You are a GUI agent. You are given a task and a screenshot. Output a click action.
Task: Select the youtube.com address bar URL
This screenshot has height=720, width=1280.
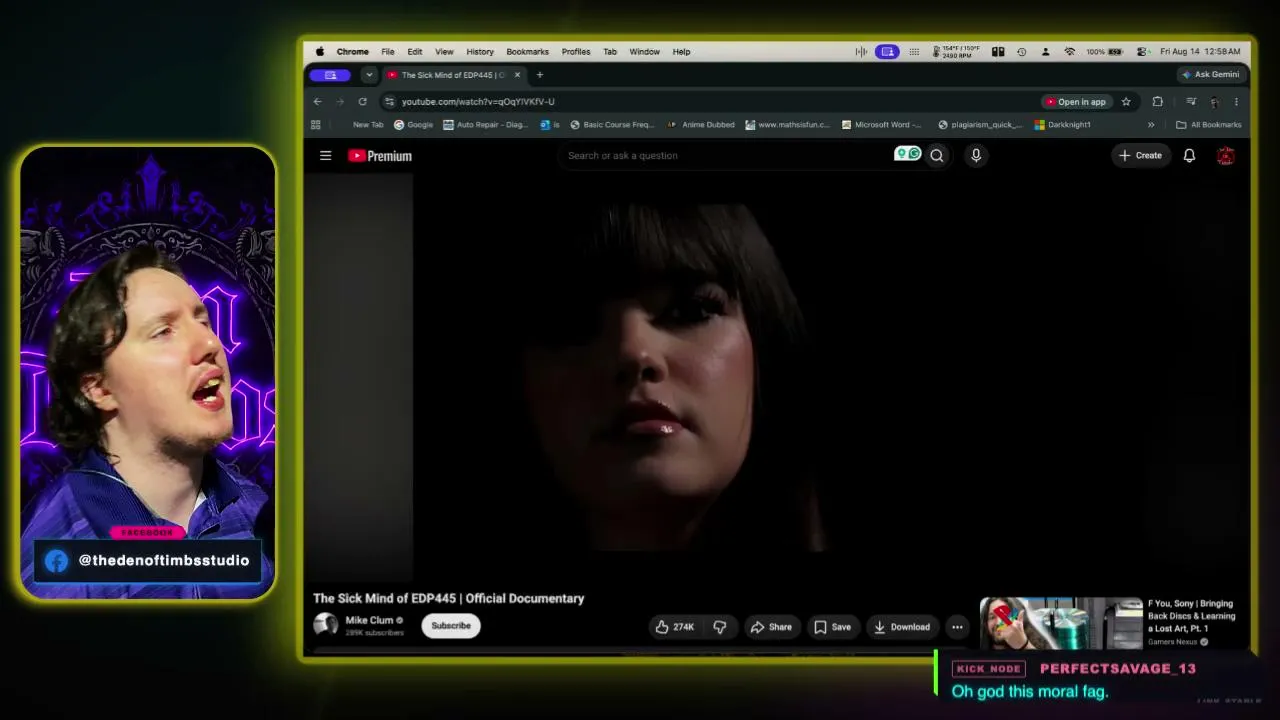click(478, 101)
